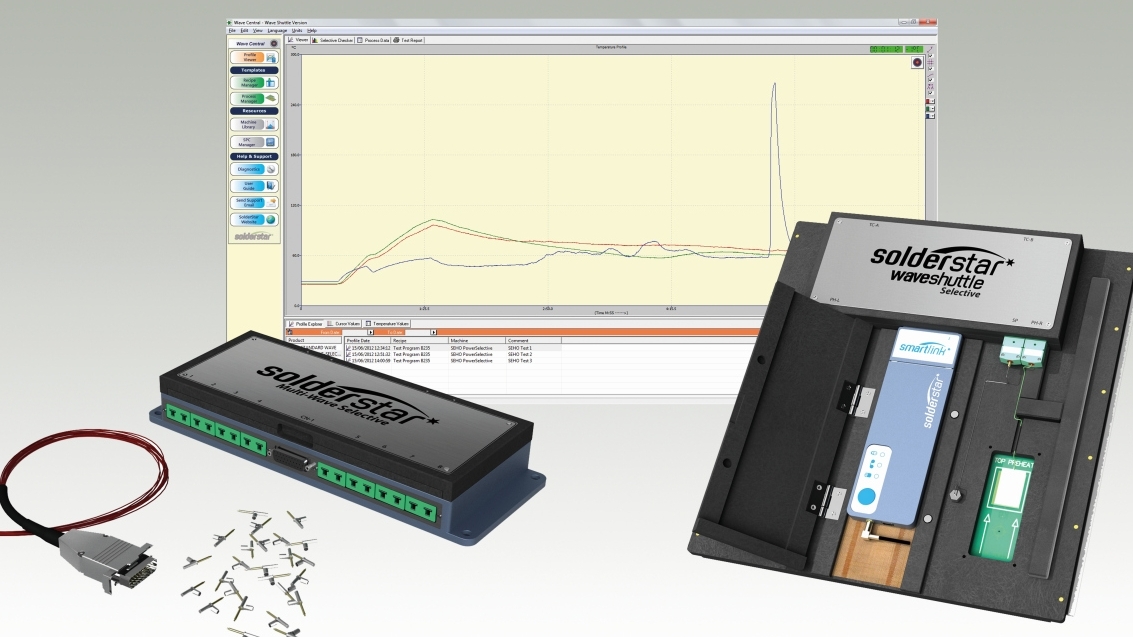The height and width of the screenshot is (637, 1133).
Task: Click the support email envelope icon
Action: [x=270, y=202]
